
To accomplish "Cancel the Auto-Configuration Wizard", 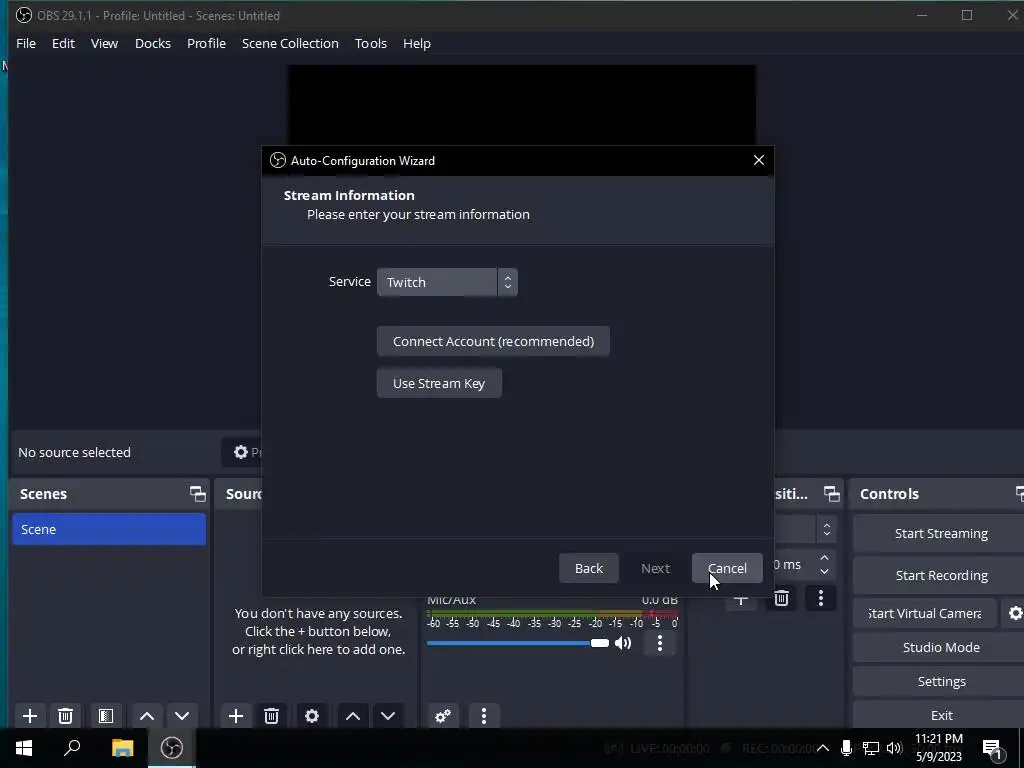I will click(727, 568).
